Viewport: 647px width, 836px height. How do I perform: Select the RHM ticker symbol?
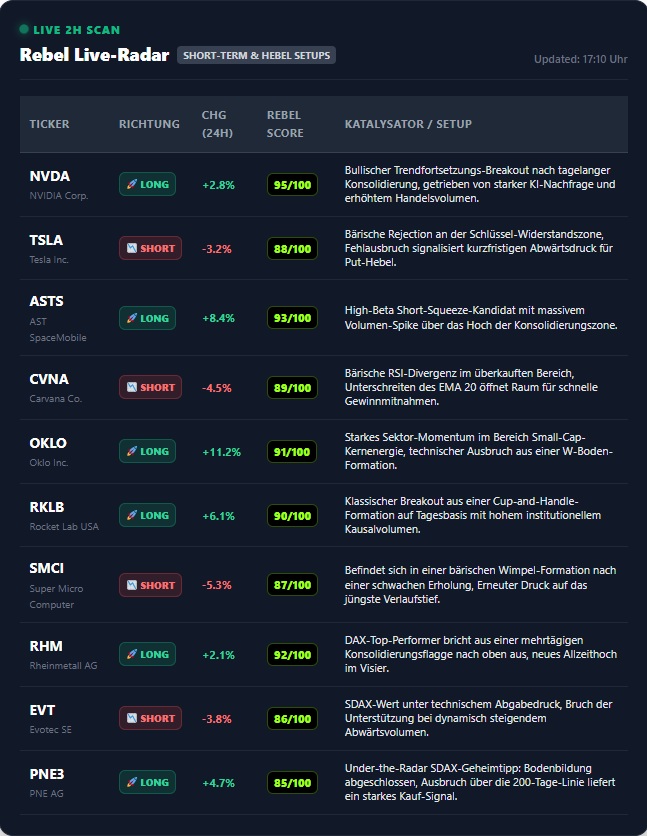tap(46, 646)
